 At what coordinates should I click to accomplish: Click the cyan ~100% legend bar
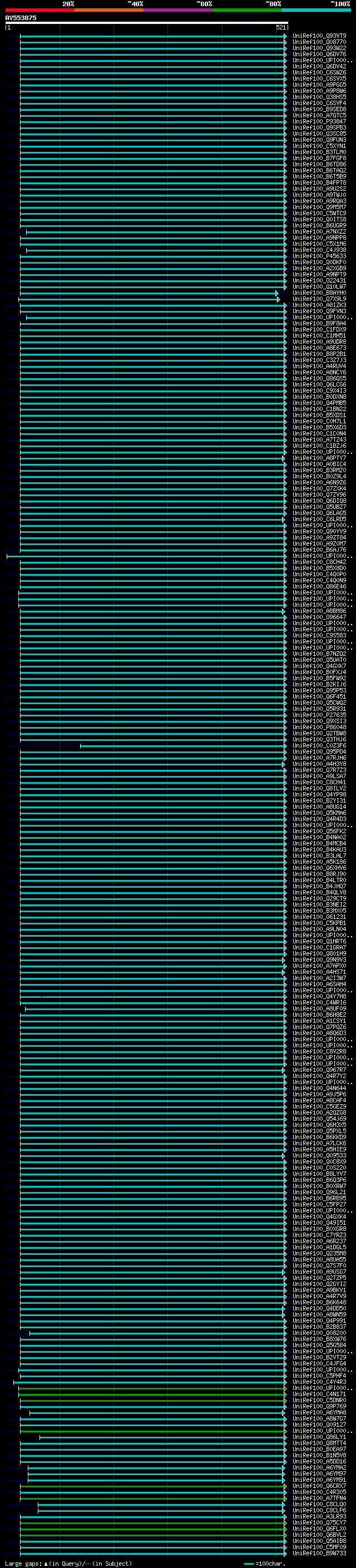316,10
